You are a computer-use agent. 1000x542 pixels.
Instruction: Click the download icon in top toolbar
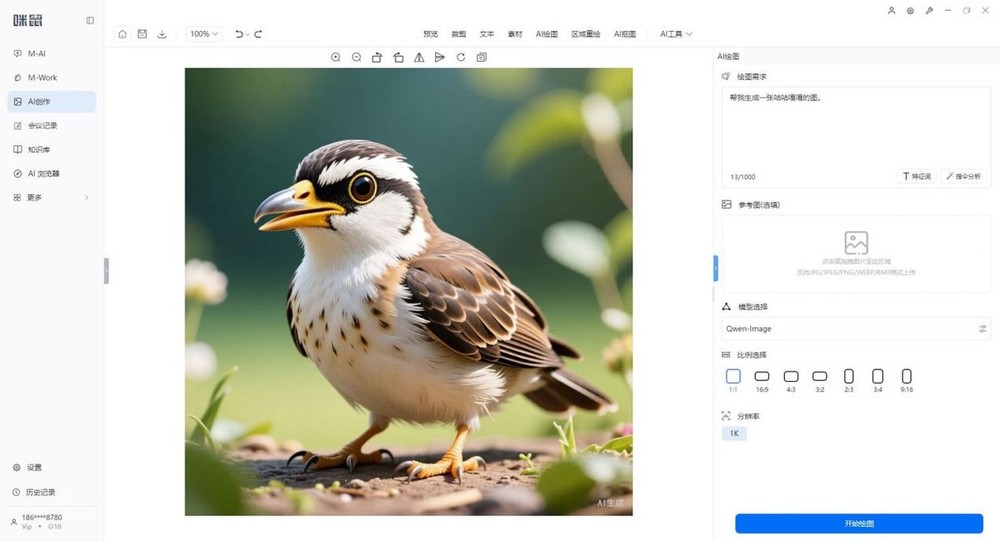tap(162, 34)
